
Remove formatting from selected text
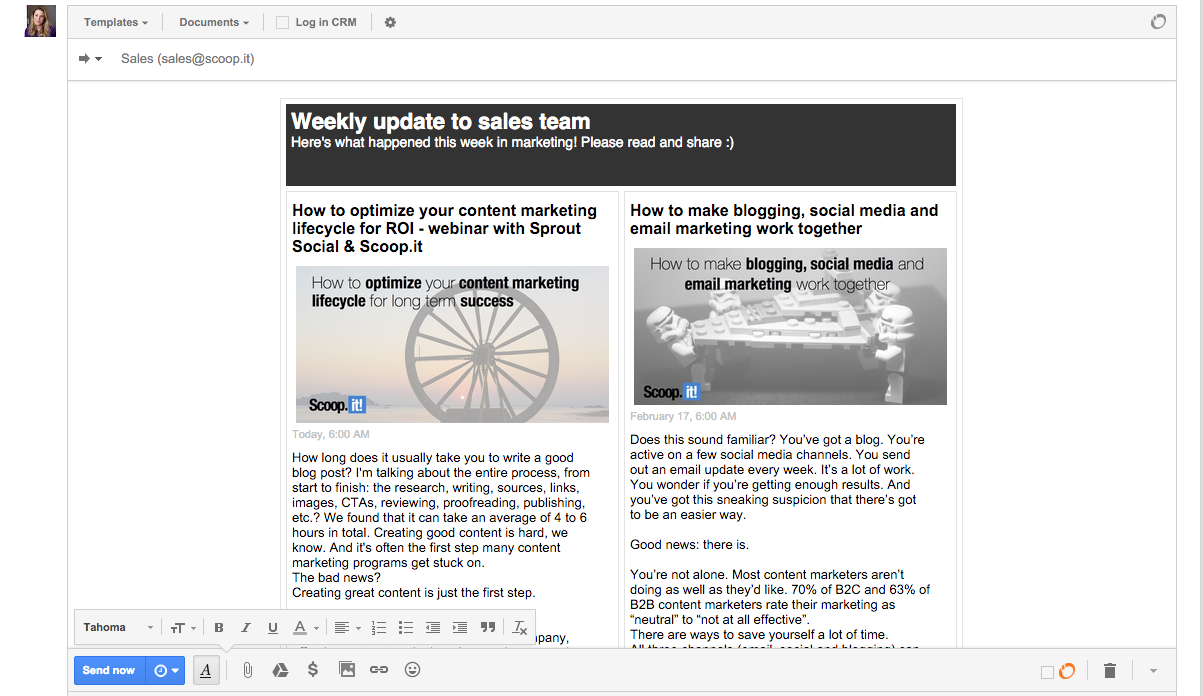pos(520,628)
